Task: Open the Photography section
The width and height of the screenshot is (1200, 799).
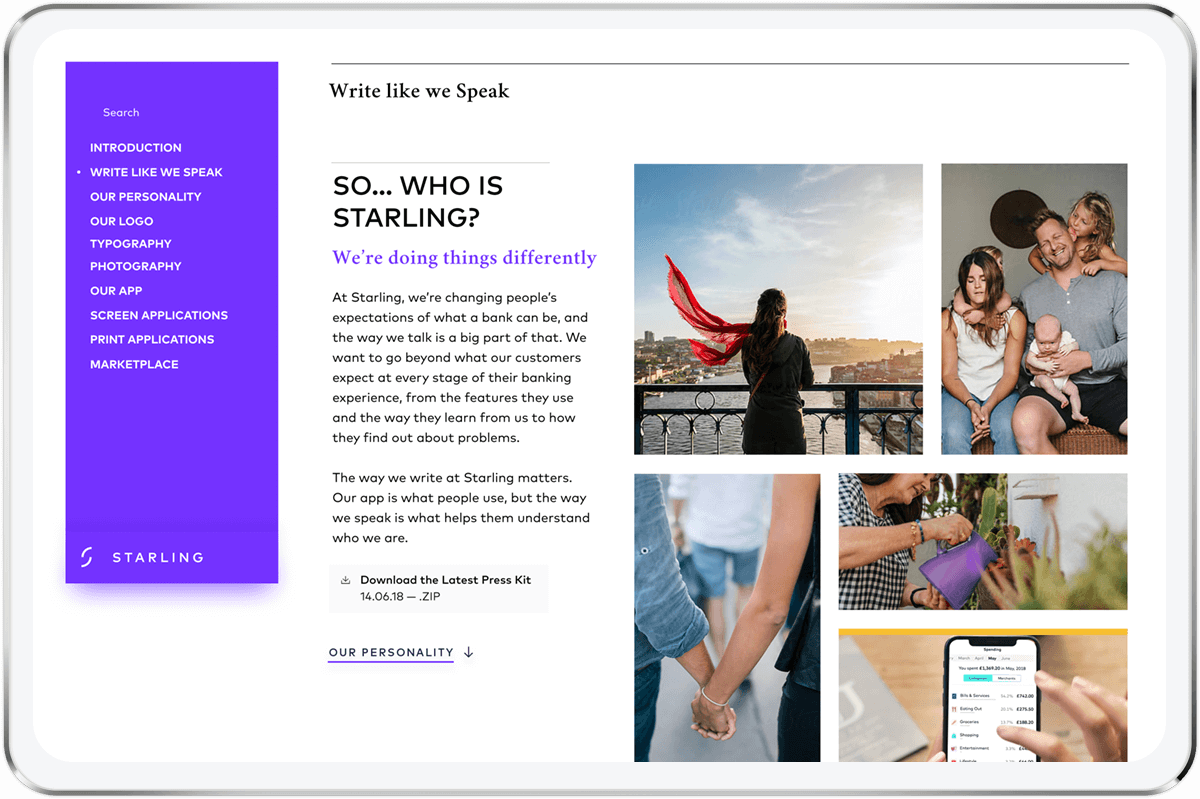Action: [x=136, y=267]
